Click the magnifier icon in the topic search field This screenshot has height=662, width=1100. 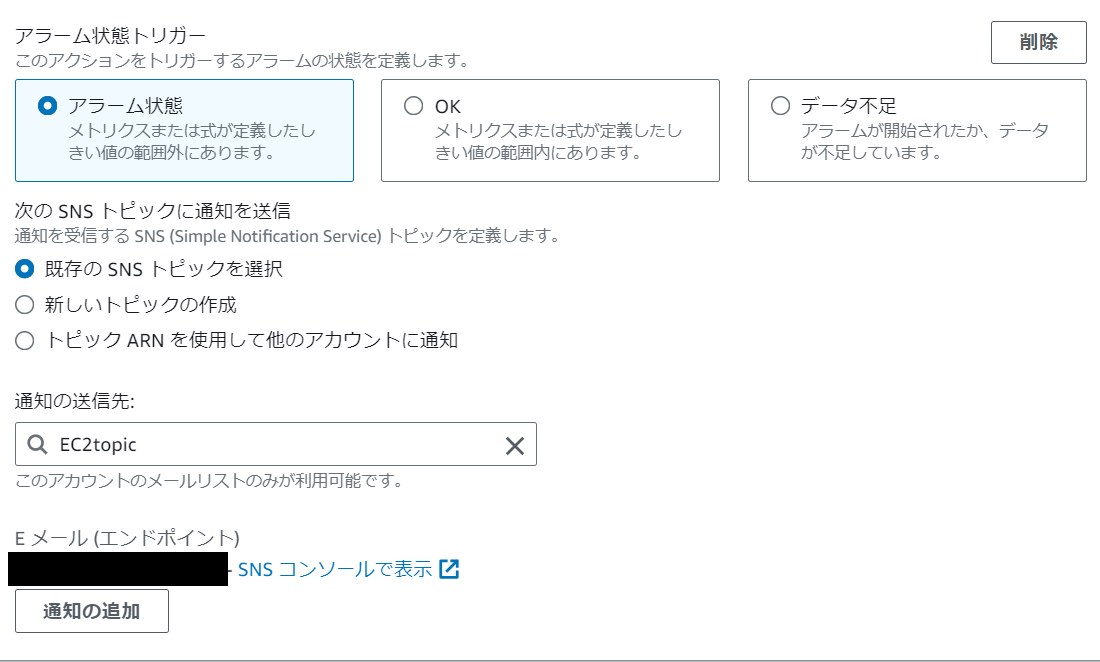36,444
